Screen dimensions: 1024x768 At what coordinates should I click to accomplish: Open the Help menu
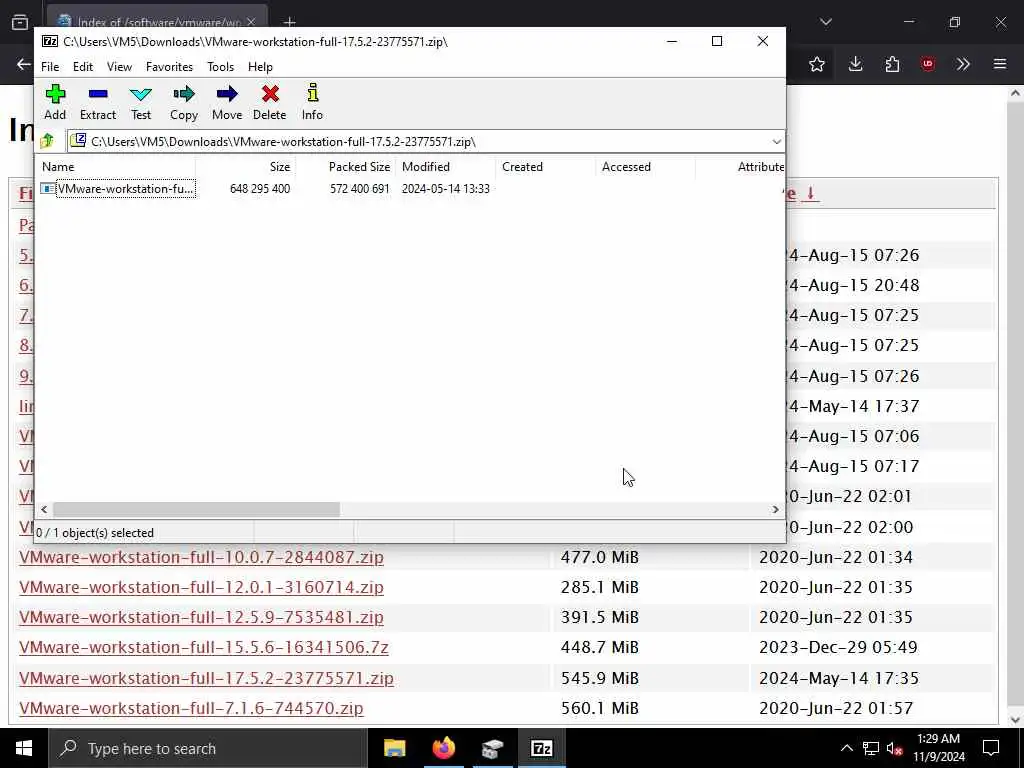pyautogui.click(x=260, y=67)
